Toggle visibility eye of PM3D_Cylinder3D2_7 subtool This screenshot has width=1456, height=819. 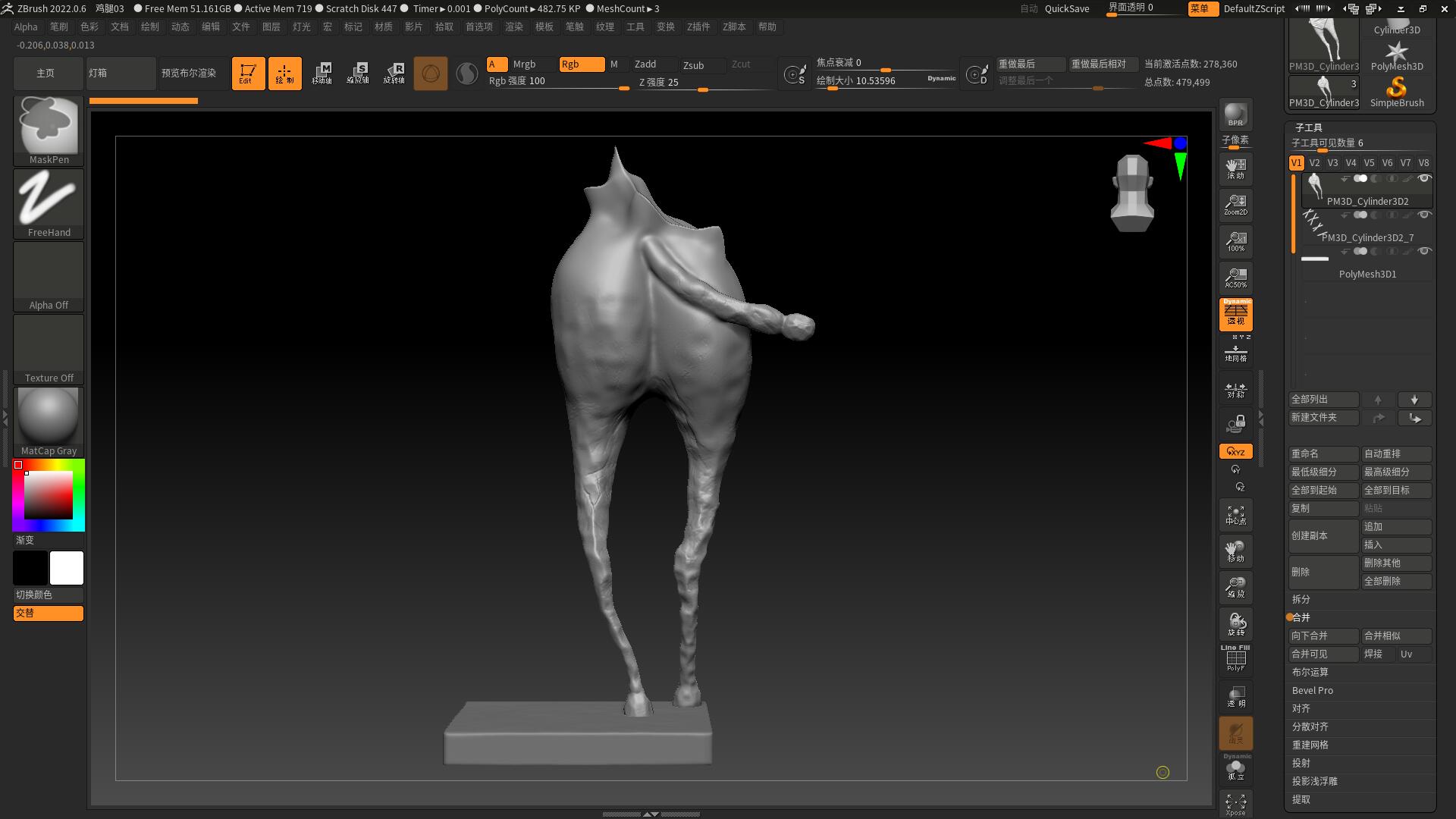[1425, 215]
